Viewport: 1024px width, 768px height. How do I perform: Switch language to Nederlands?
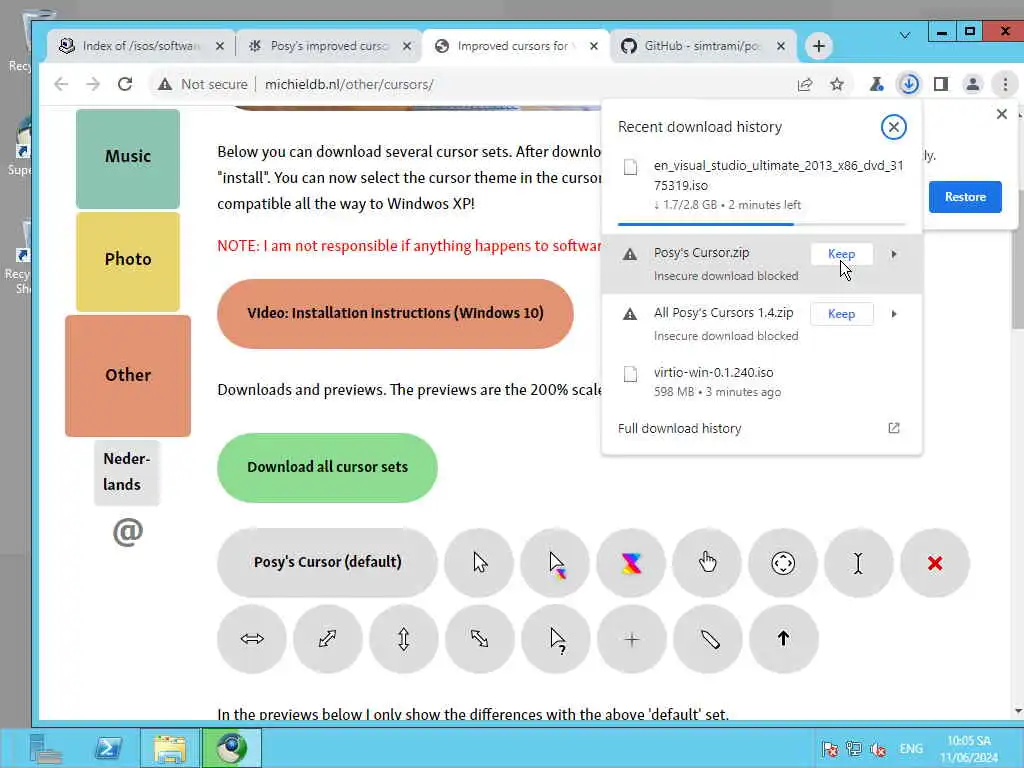pyautogui.click(x=127, y=472)
